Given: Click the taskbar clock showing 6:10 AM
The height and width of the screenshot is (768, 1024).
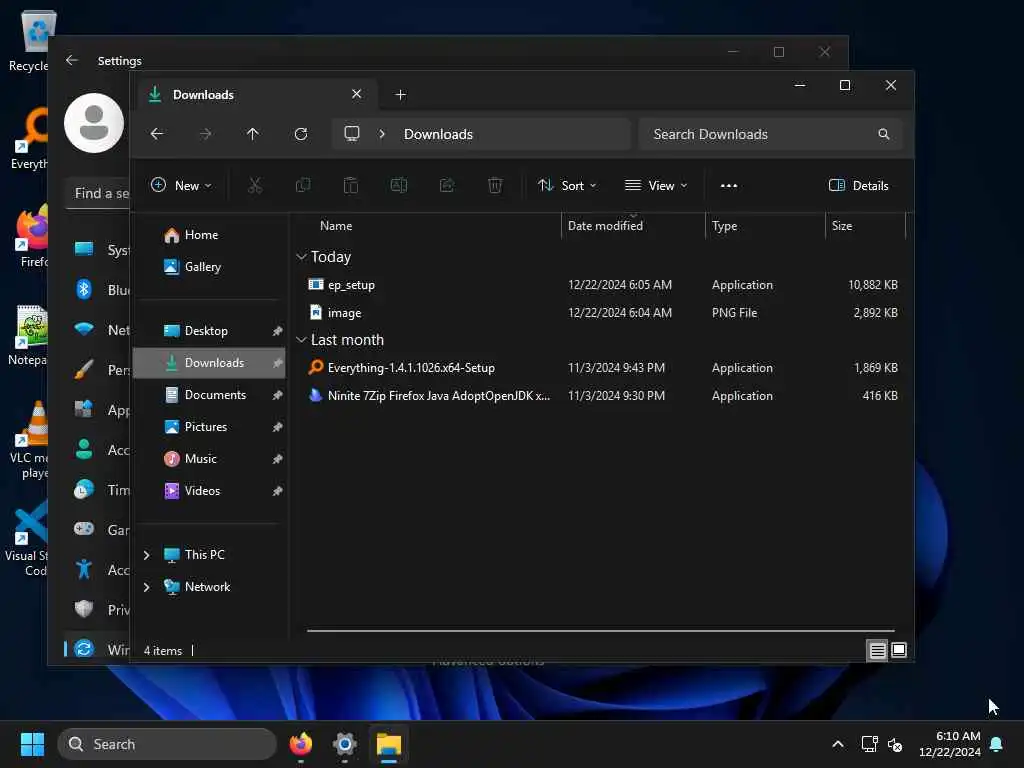Looking at the screenshot, I should pyautogui.click(x=950, y=744).
